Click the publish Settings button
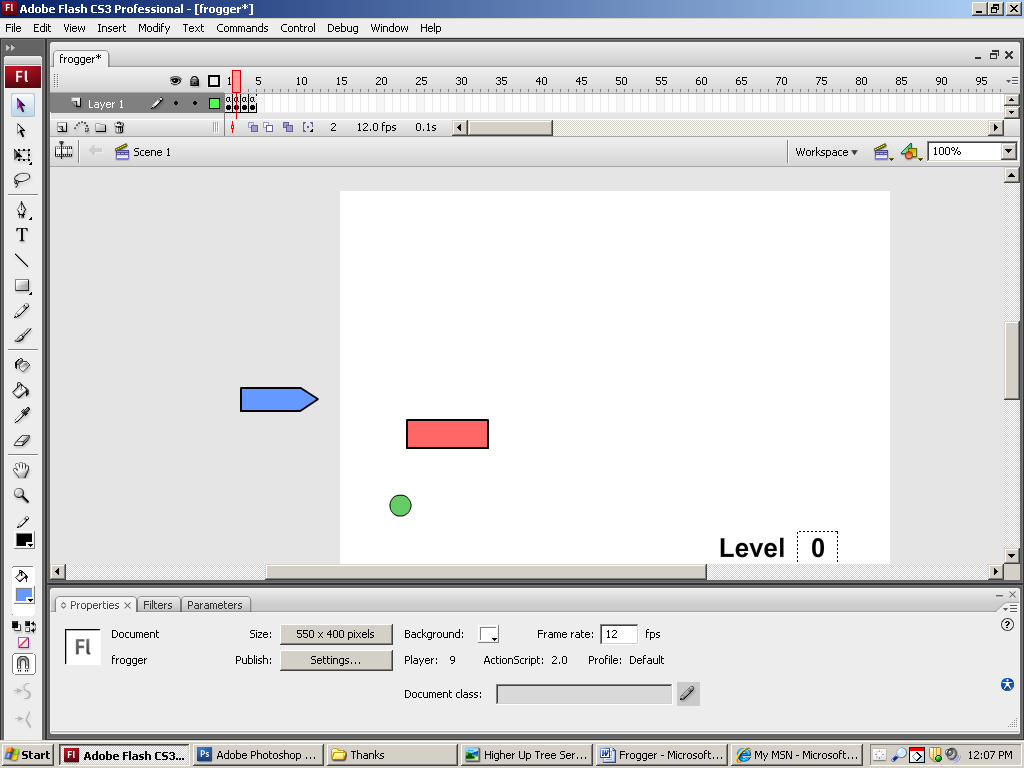The width and height of the screenshot is (1024, 768). point(335,660)
